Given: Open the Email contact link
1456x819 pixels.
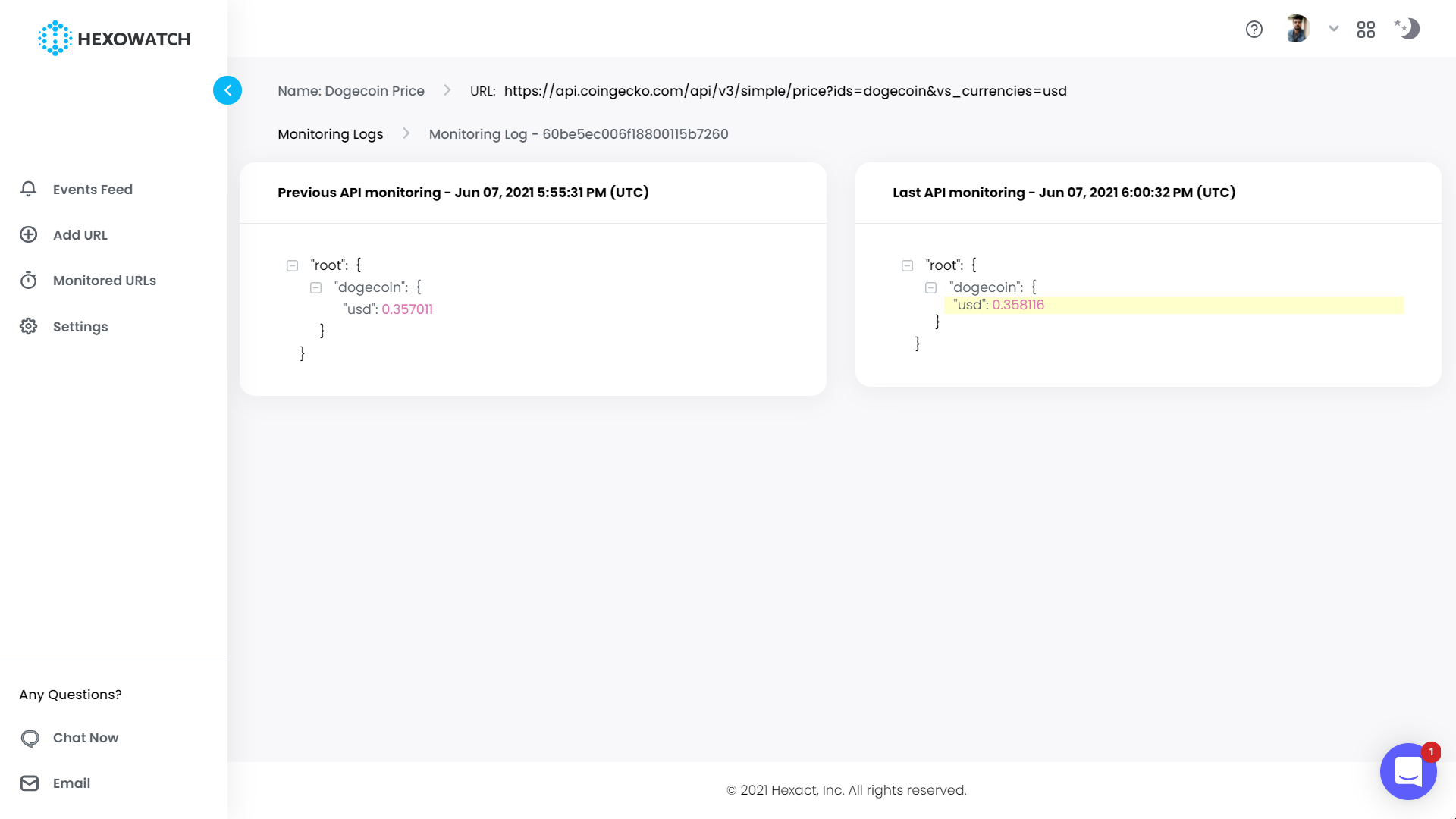Looking at the screenshot, I should coord(71,783).
